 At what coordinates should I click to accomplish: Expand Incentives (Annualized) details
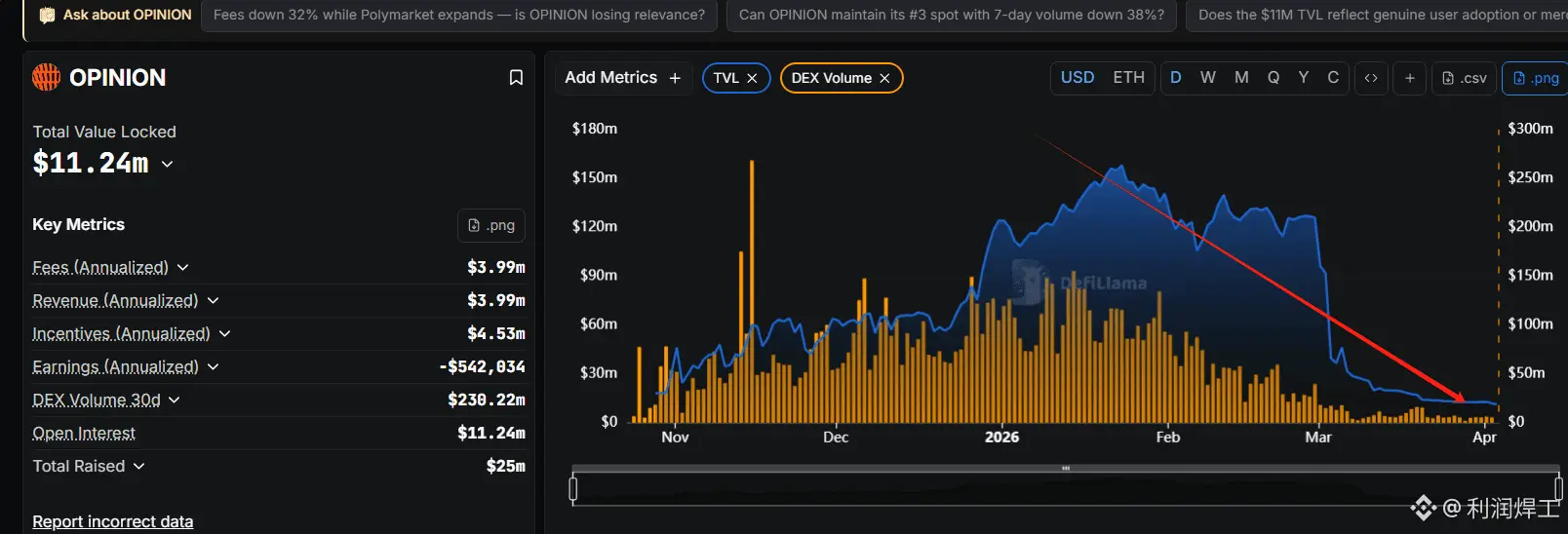tap(224, 333)
